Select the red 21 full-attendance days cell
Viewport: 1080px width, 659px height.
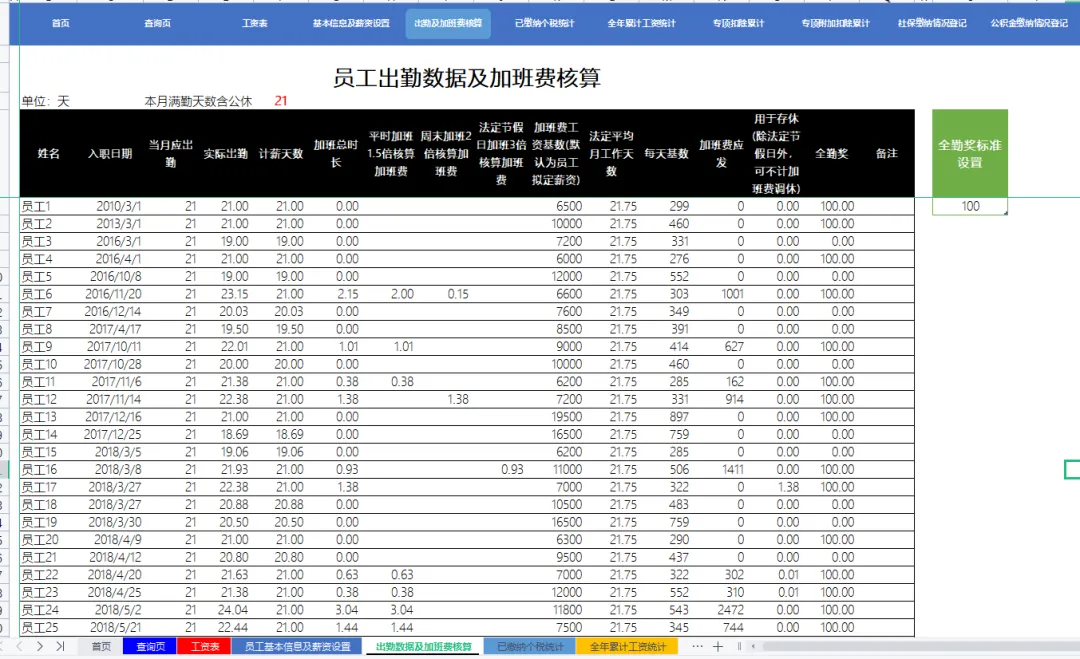click(x=280, y=101)
